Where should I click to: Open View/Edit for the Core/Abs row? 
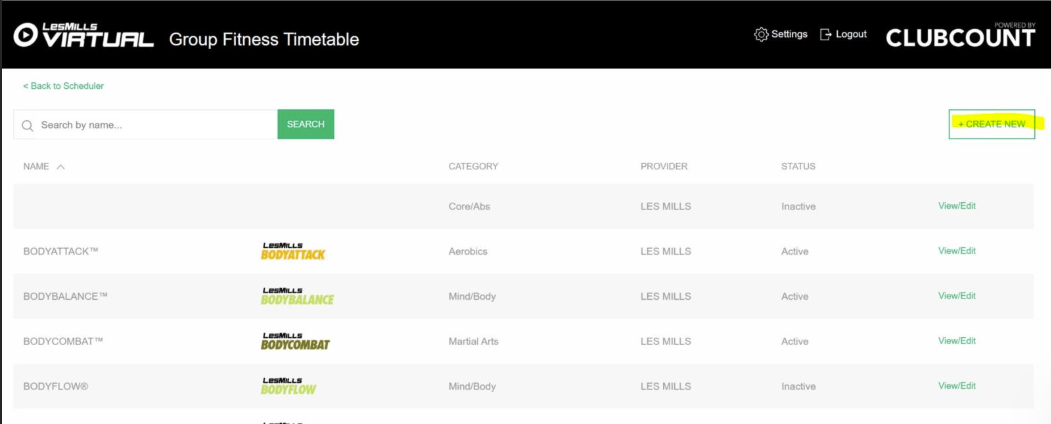pyautogui.click(x=956, y=206)
